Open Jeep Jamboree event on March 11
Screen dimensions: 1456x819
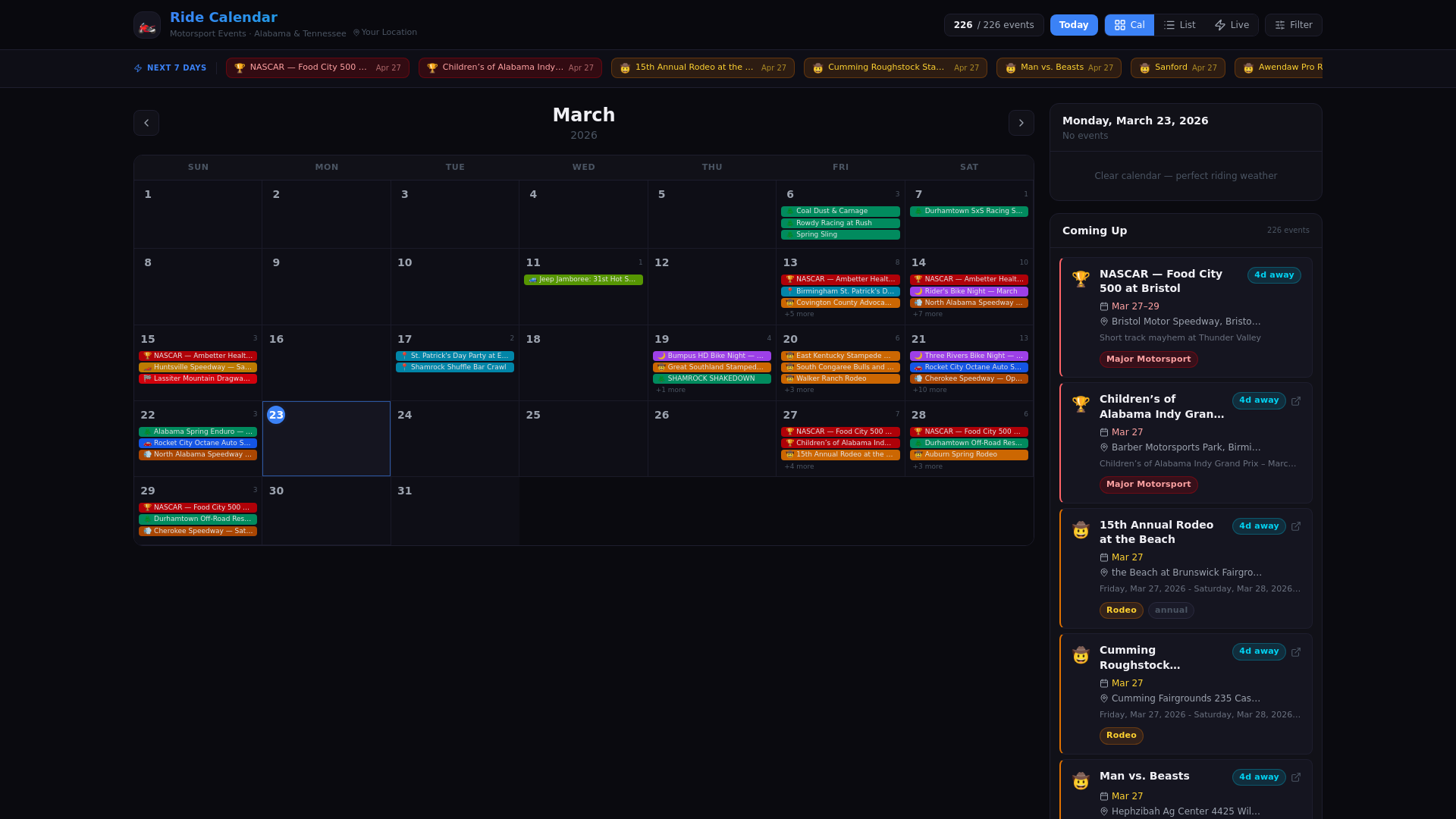pyautogui.click(x=583, y=280)
